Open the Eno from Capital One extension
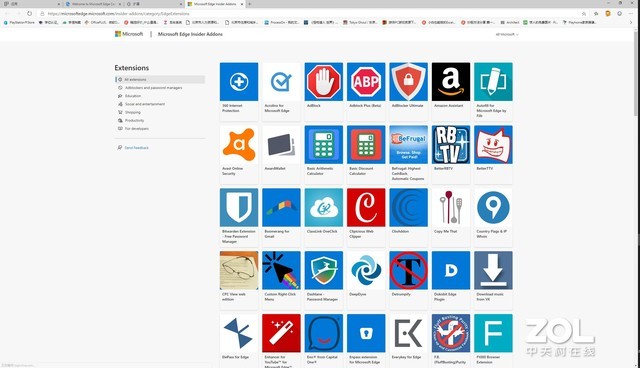 (324, 341)
